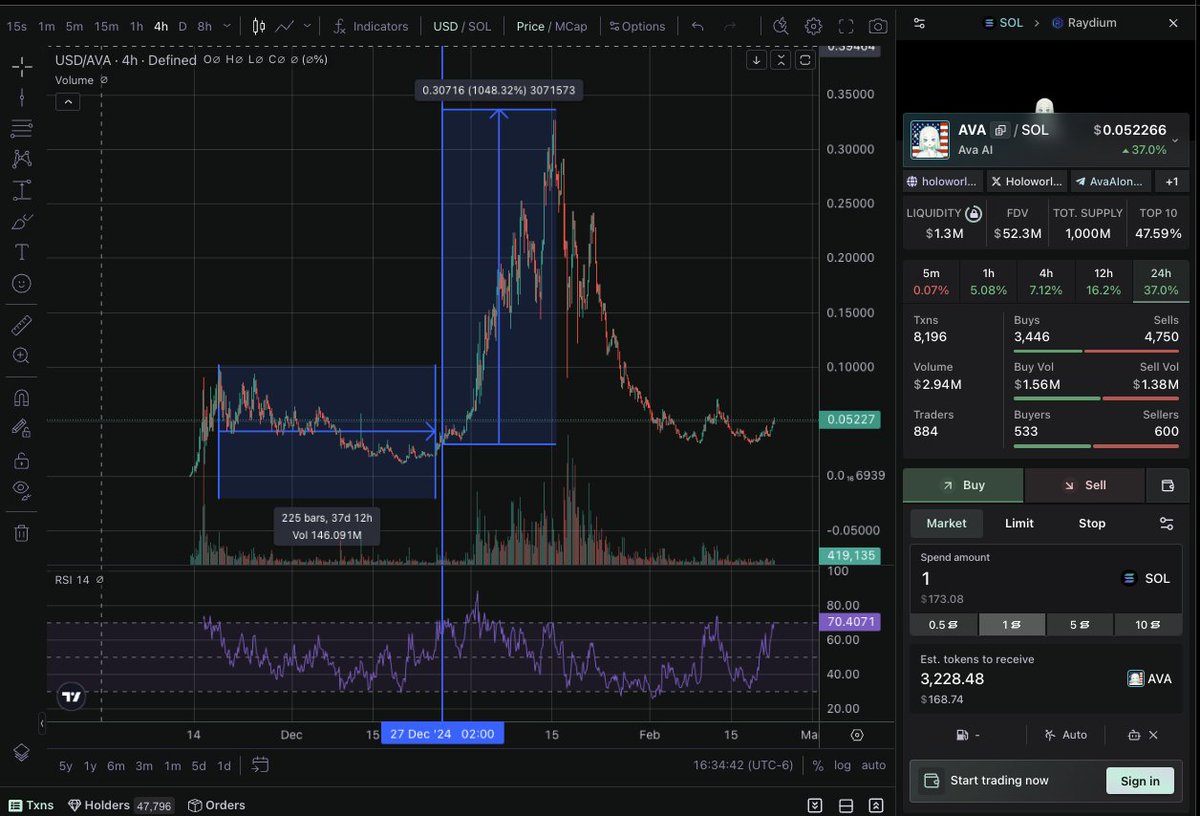Switch to line chart style
Image resolution: width=1200 pixels, height=816 pixels.
[x=285, y=26]
